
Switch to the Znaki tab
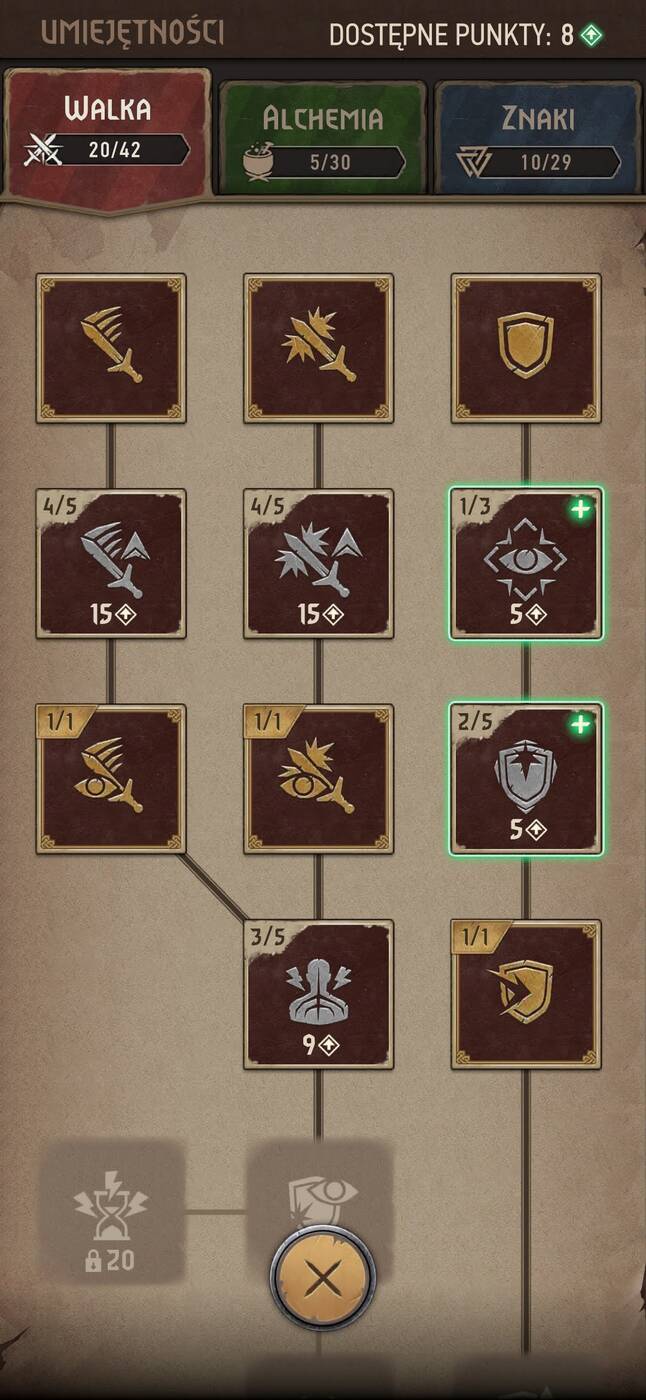click(537, 138)
